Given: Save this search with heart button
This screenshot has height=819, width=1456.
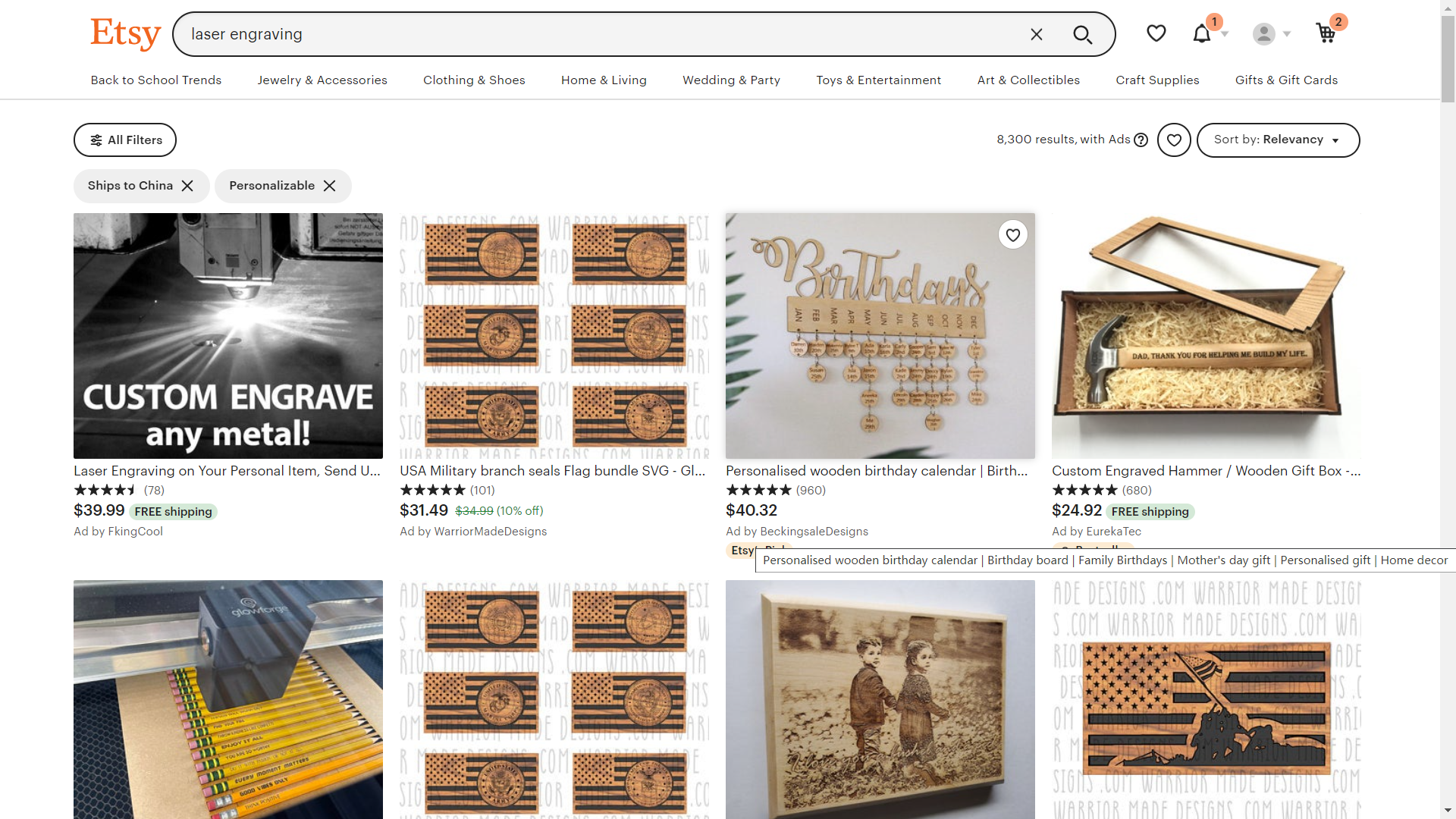Looking at the screenshot, I should (1174, 140).
